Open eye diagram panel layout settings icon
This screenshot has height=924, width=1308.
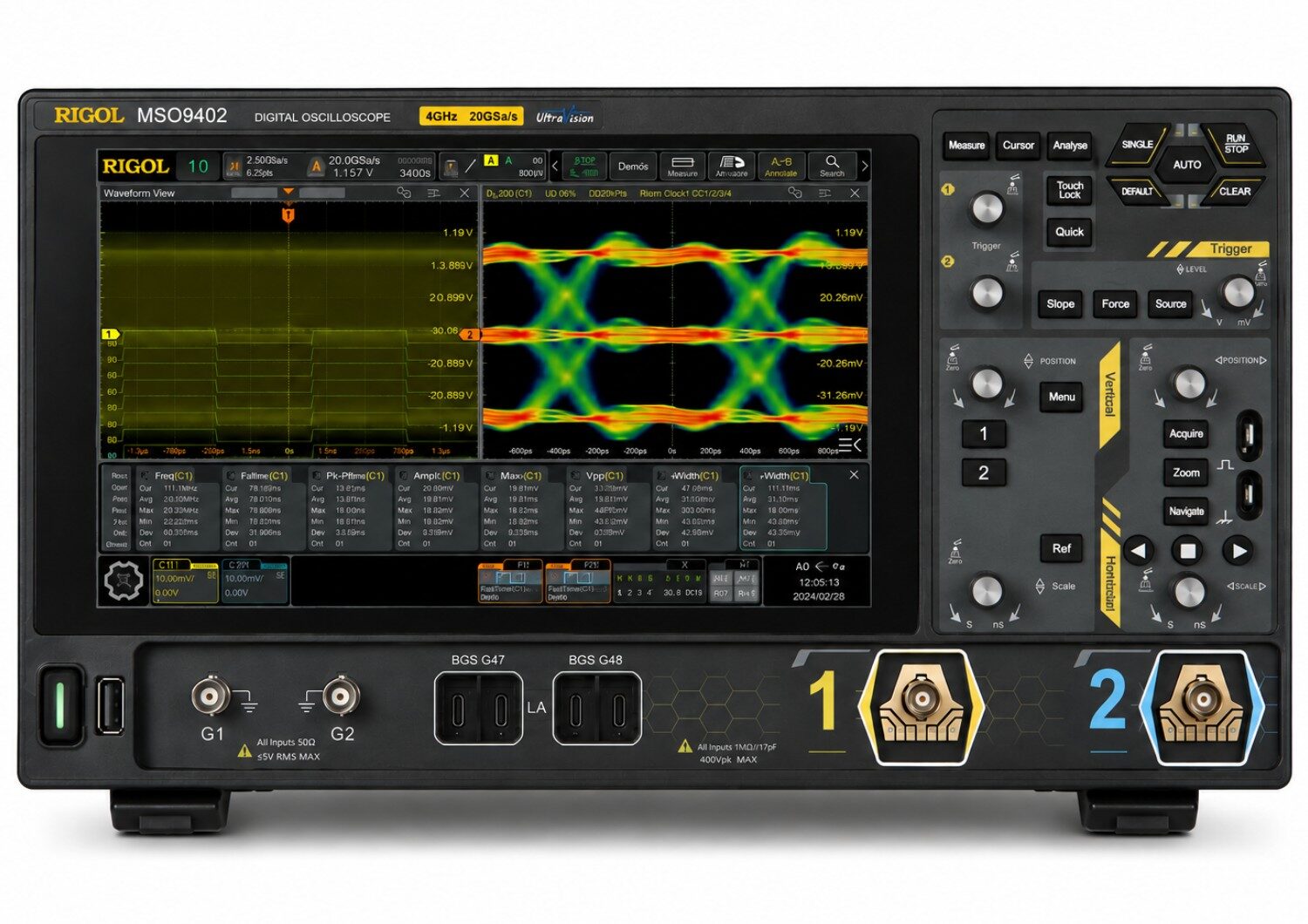[824, 193]
